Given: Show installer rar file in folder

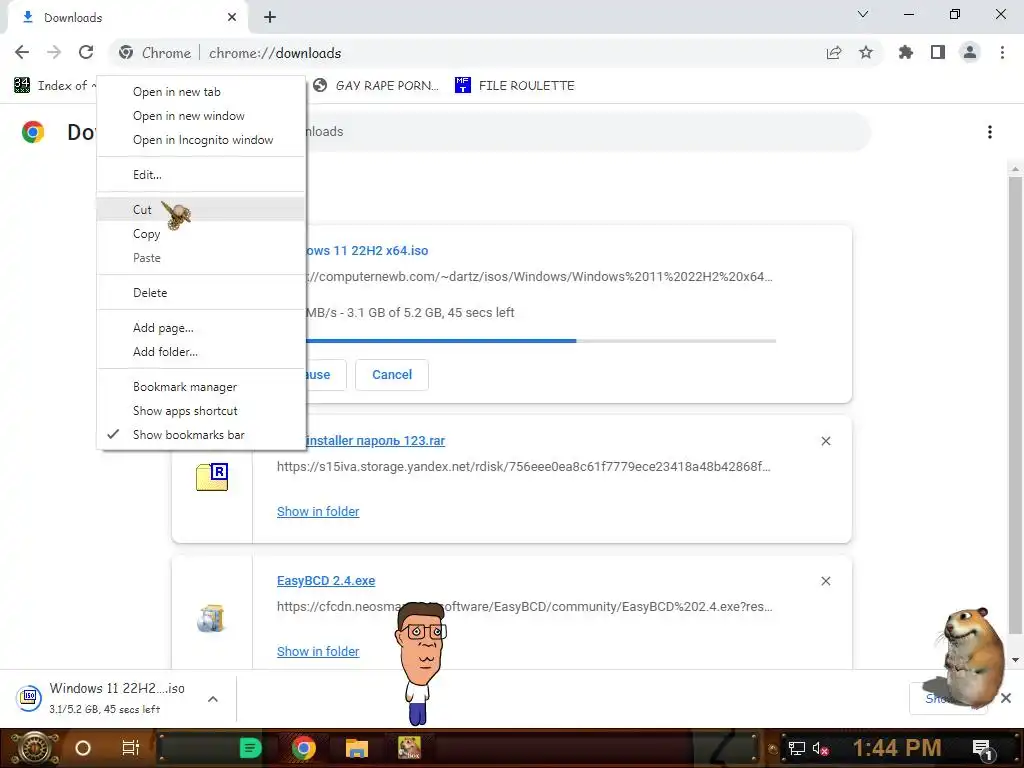Looking at the screenshot, I should coord(318,511).
